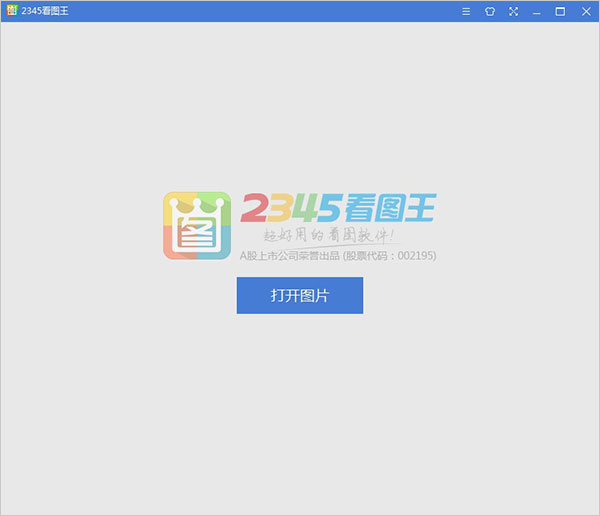Screen dimensions: 600x516
Task: Maximize the 2345看图王 window
Action: [560, 11]
